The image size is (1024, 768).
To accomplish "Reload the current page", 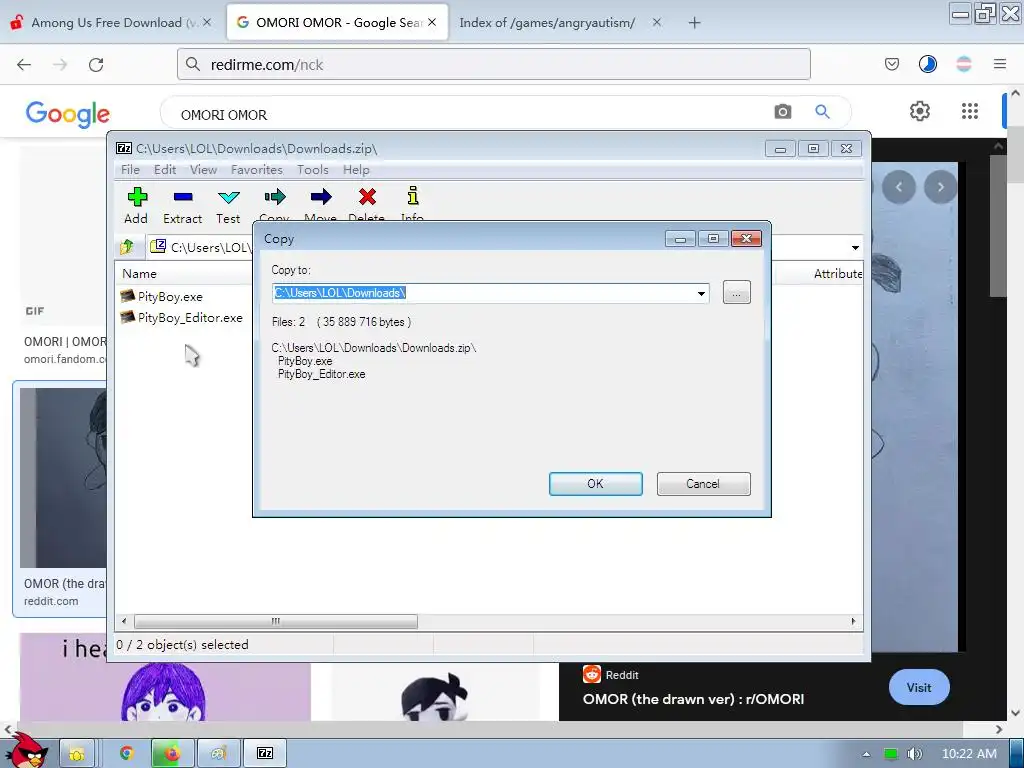I will click(96, 65).
